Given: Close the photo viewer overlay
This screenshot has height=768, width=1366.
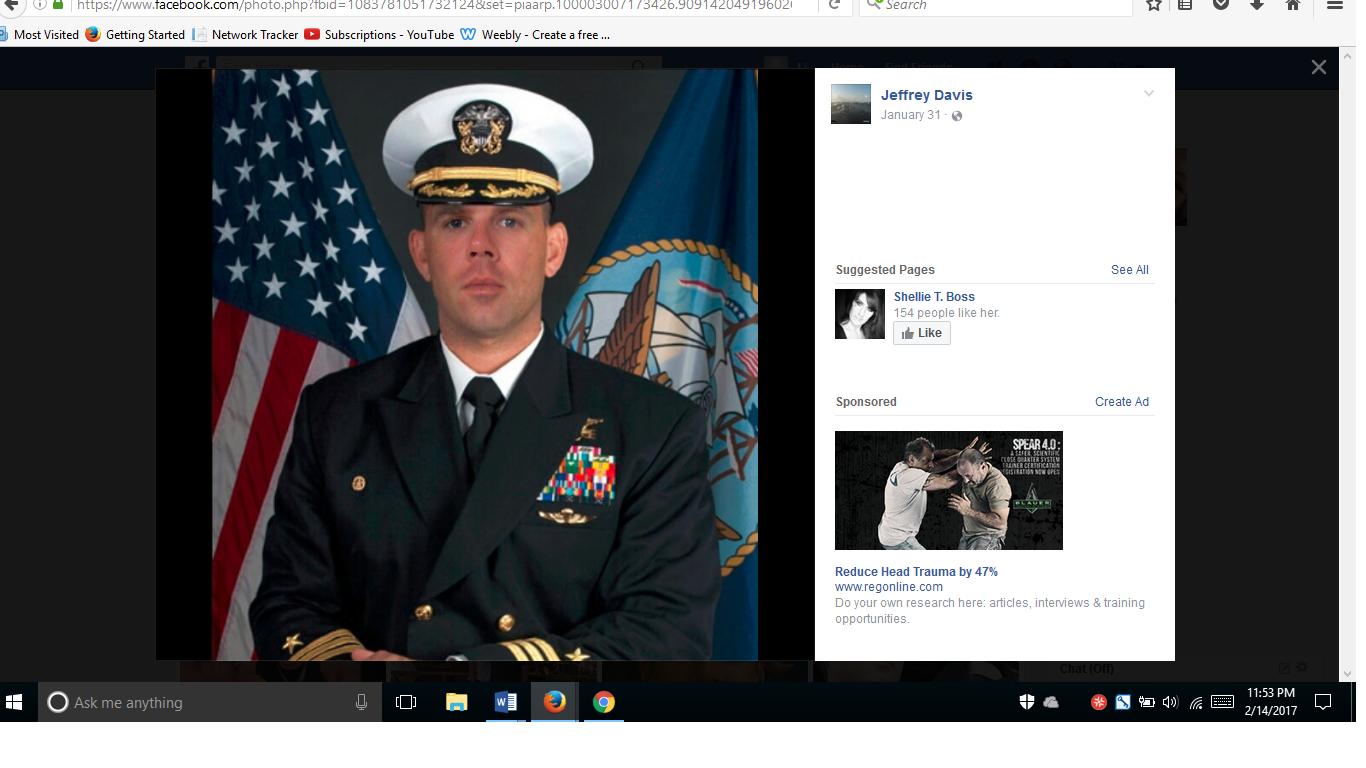Looking at the screenshot, I should click(1318, 67).
